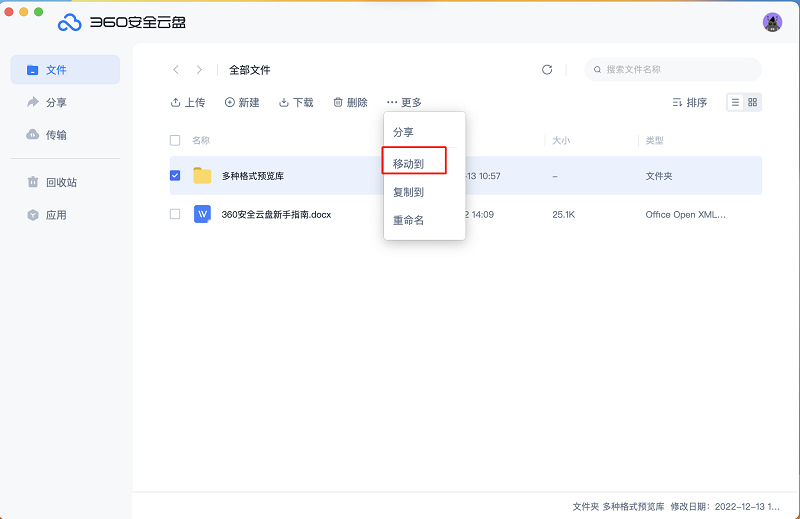Open the user avatar profile icon
This screenshot has height=519, width=800.
click(772, 22)
